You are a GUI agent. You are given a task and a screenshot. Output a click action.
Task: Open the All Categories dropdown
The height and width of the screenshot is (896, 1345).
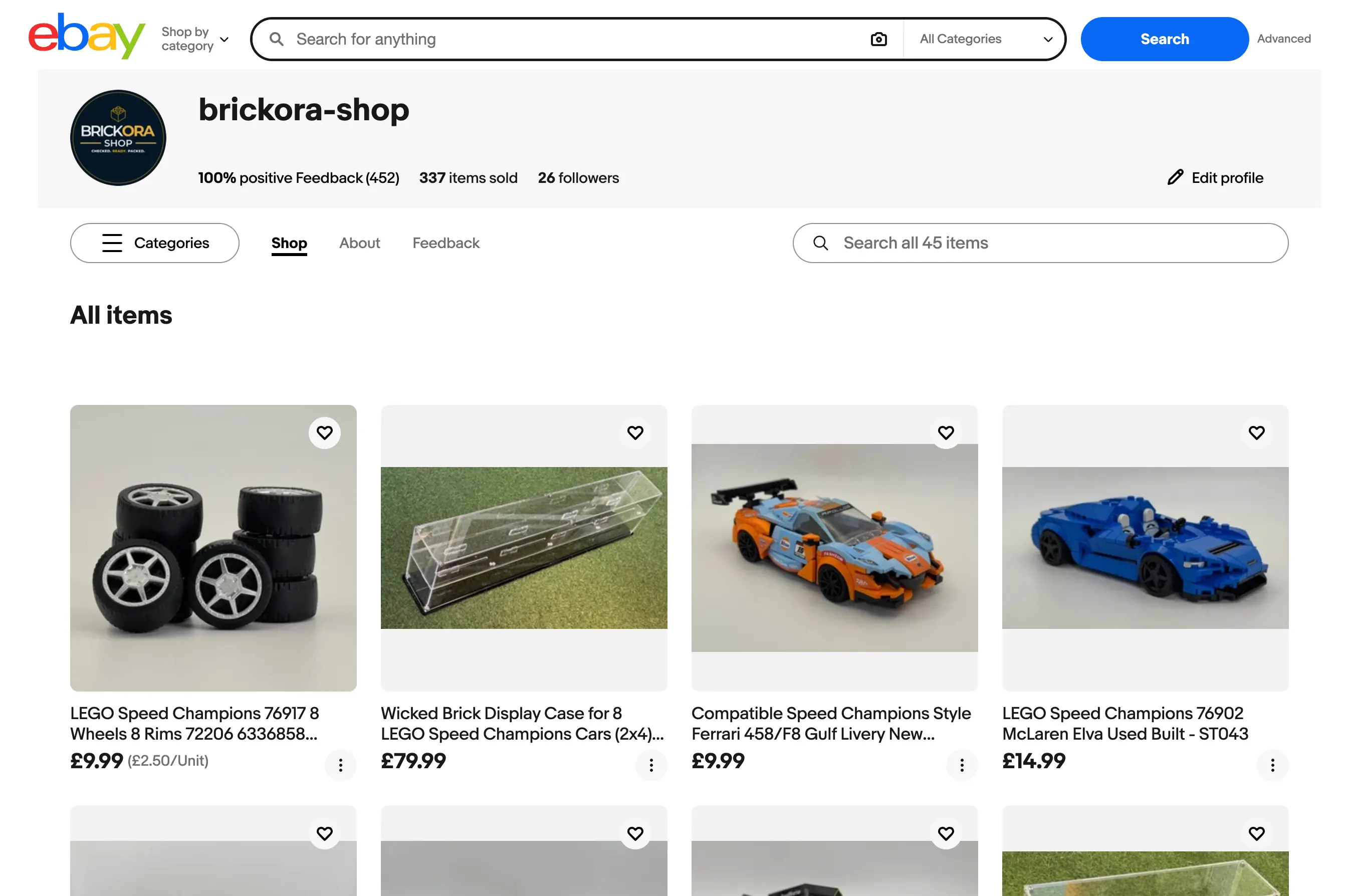[986, 39]
